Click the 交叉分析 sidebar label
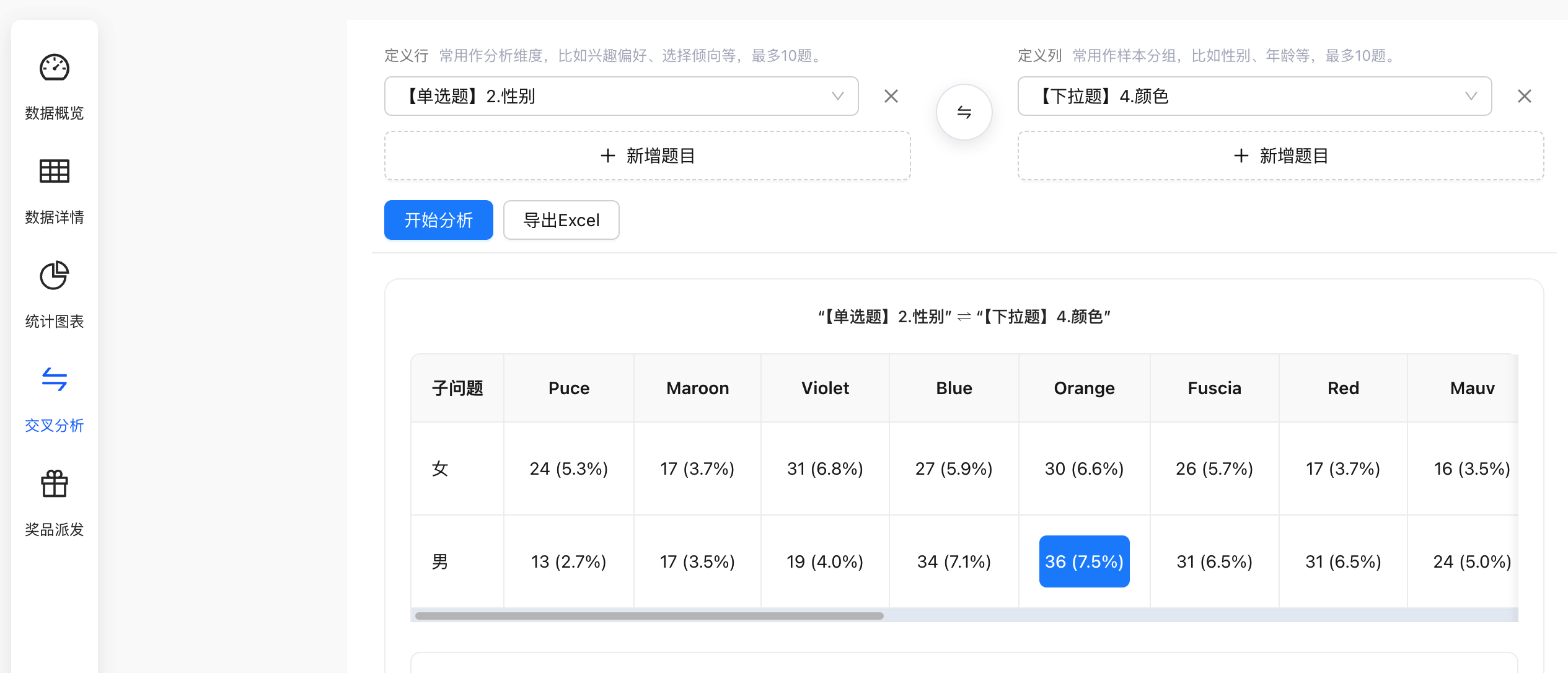Viewport: 1568px width, 673px height. (55, 426)
